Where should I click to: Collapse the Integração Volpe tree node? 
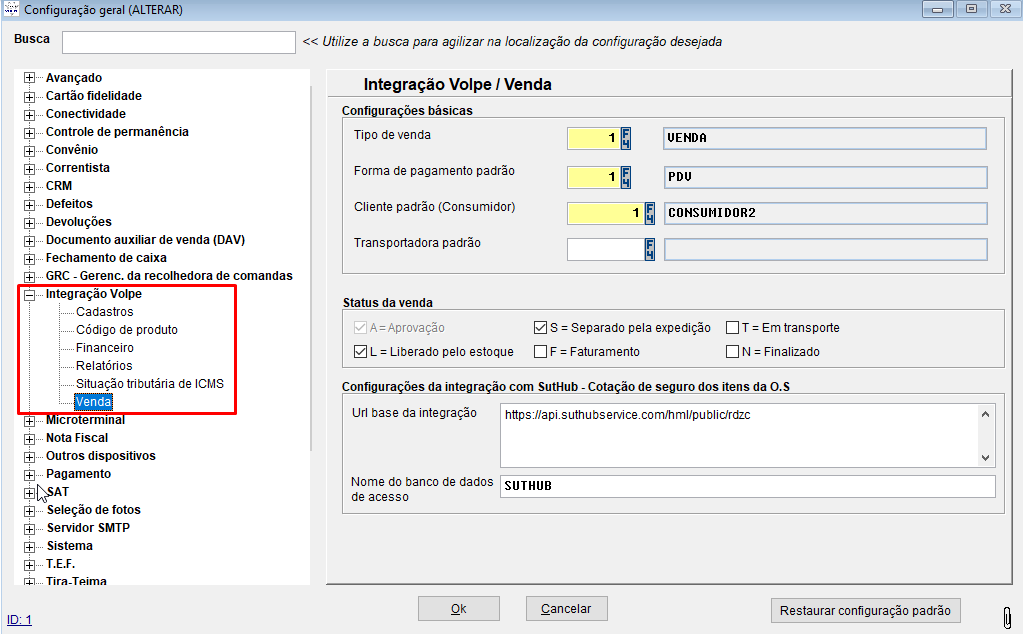pyautogui.click(x=30, y=295)
